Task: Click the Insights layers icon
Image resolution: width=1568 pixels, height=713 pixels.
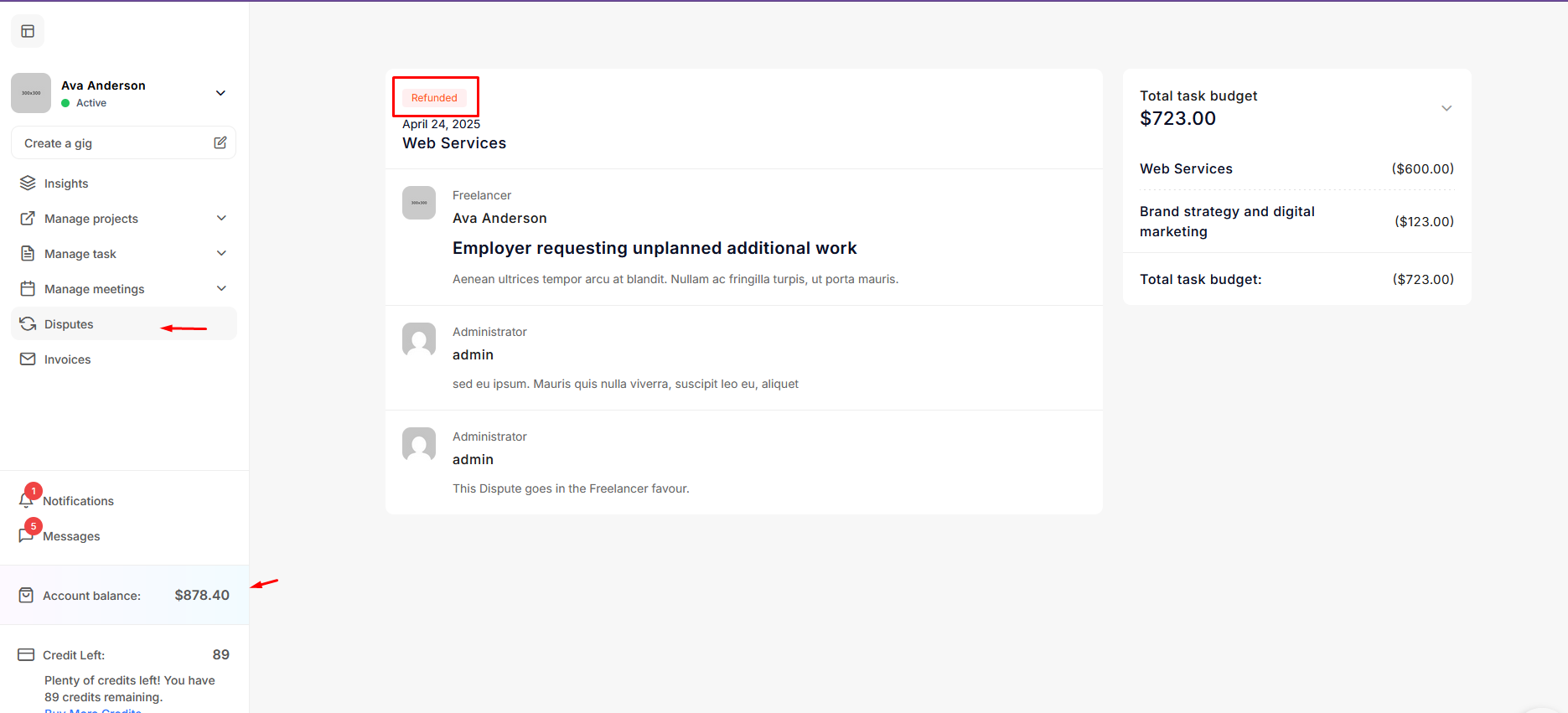Action: [28, 183]
